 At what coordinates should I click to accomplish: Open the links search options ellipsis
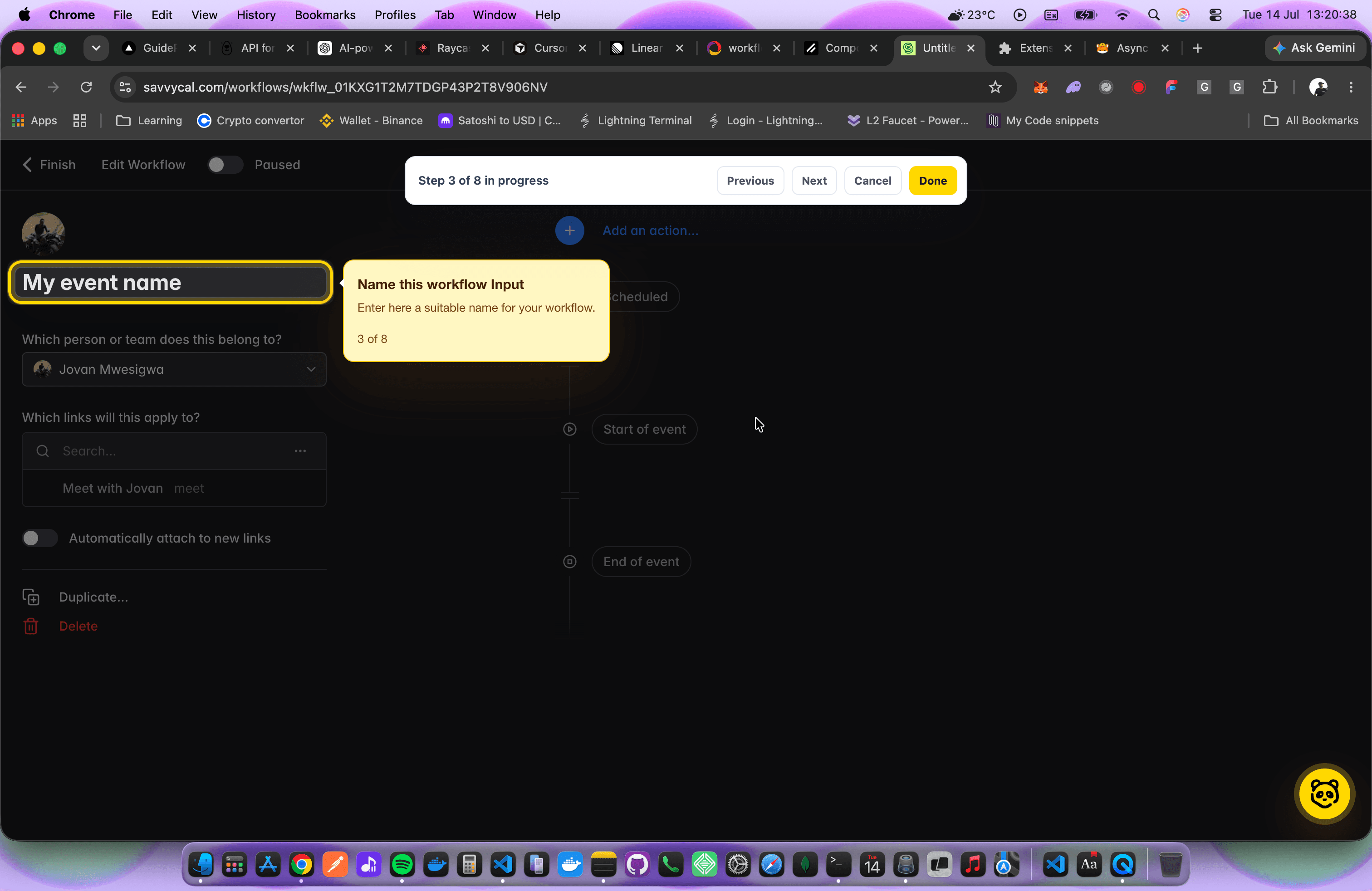click(x=300, y=451)
